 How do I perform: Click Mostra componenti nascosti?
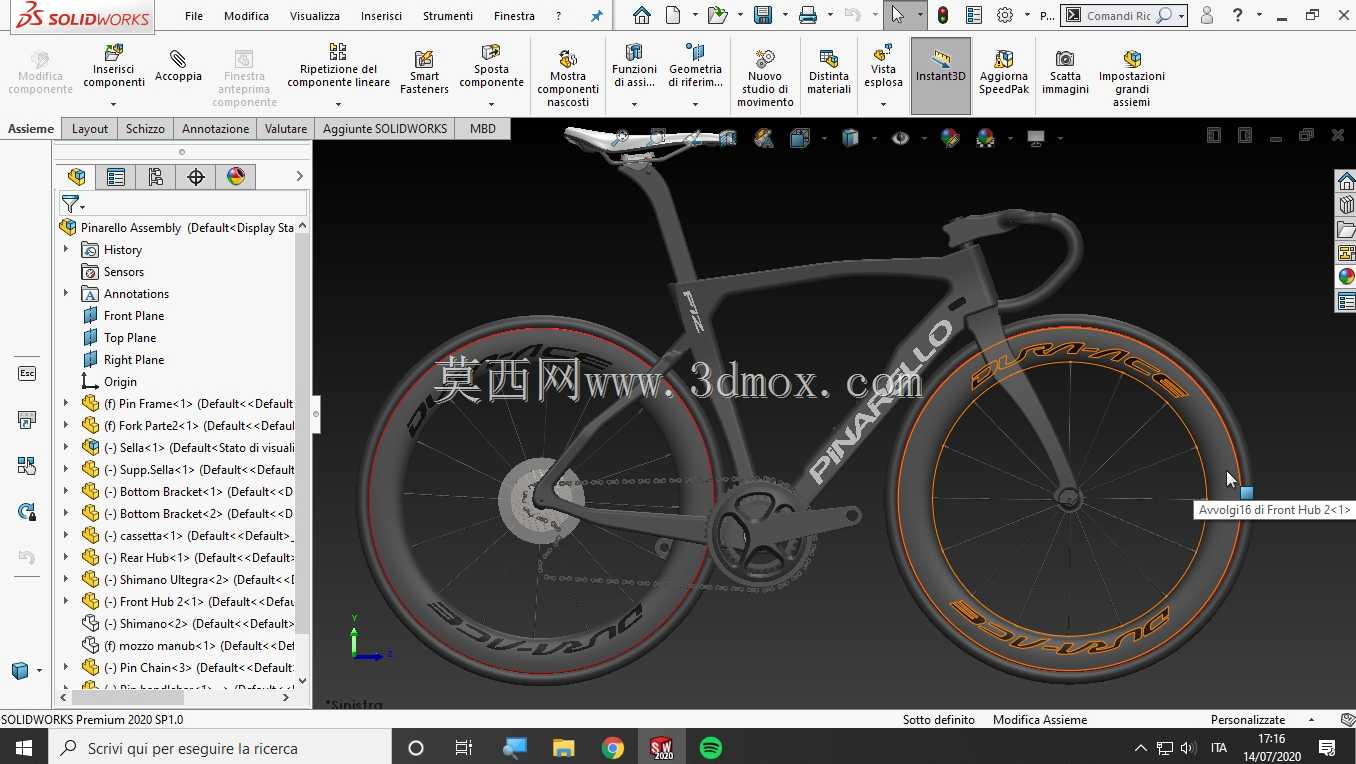pos(568,78)
